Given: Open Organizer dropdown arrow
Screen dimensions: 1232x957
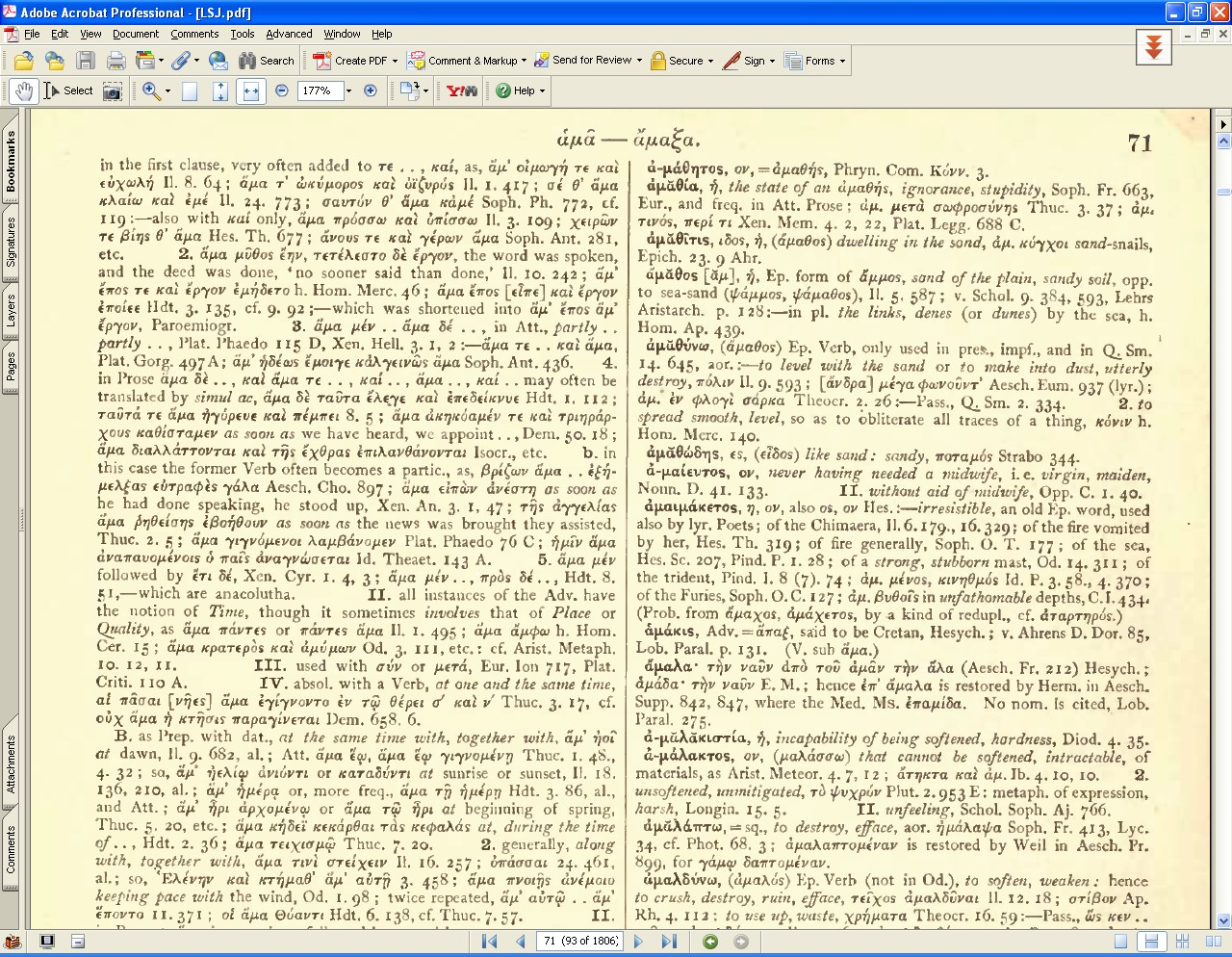Looking at the screenshot, I should [160, 61].
